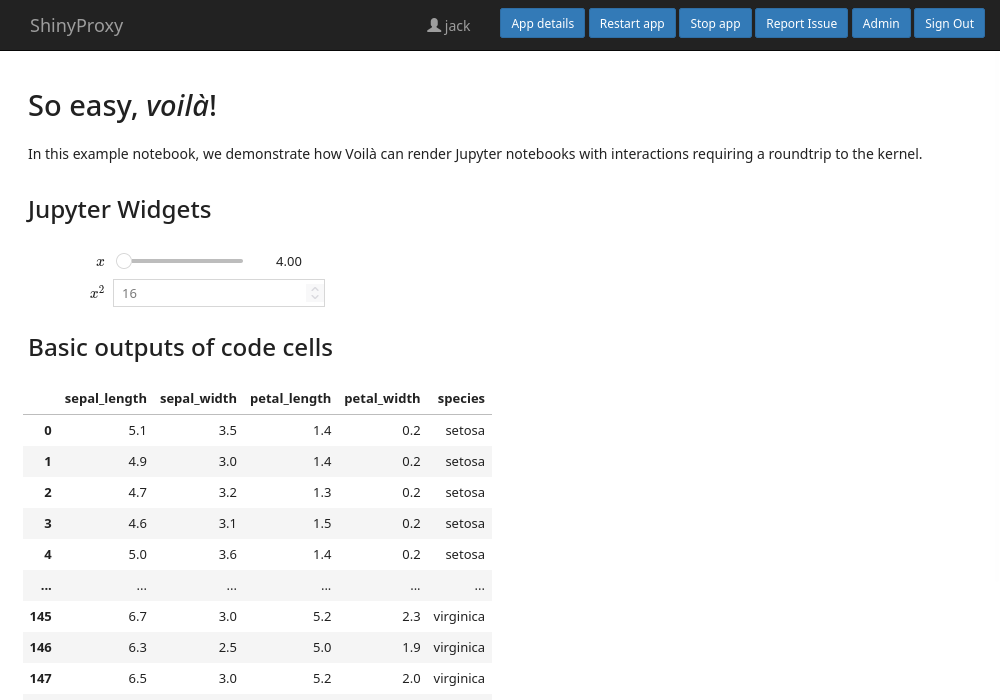The height and width of the screenshot is (700, 1000).
Task: Click petal_width value 2.3
Action: click(x=411, y=616)
